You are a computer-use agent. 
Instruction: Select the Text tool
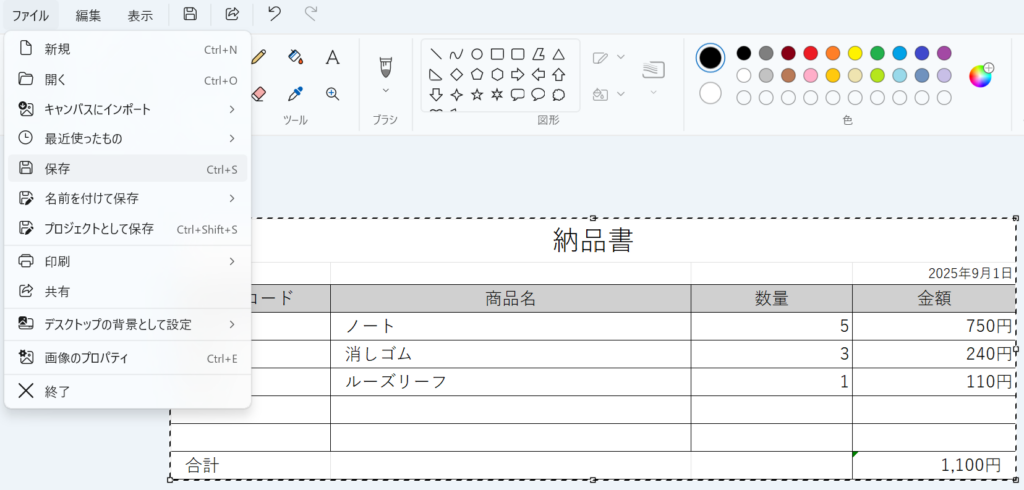[333, 57]
